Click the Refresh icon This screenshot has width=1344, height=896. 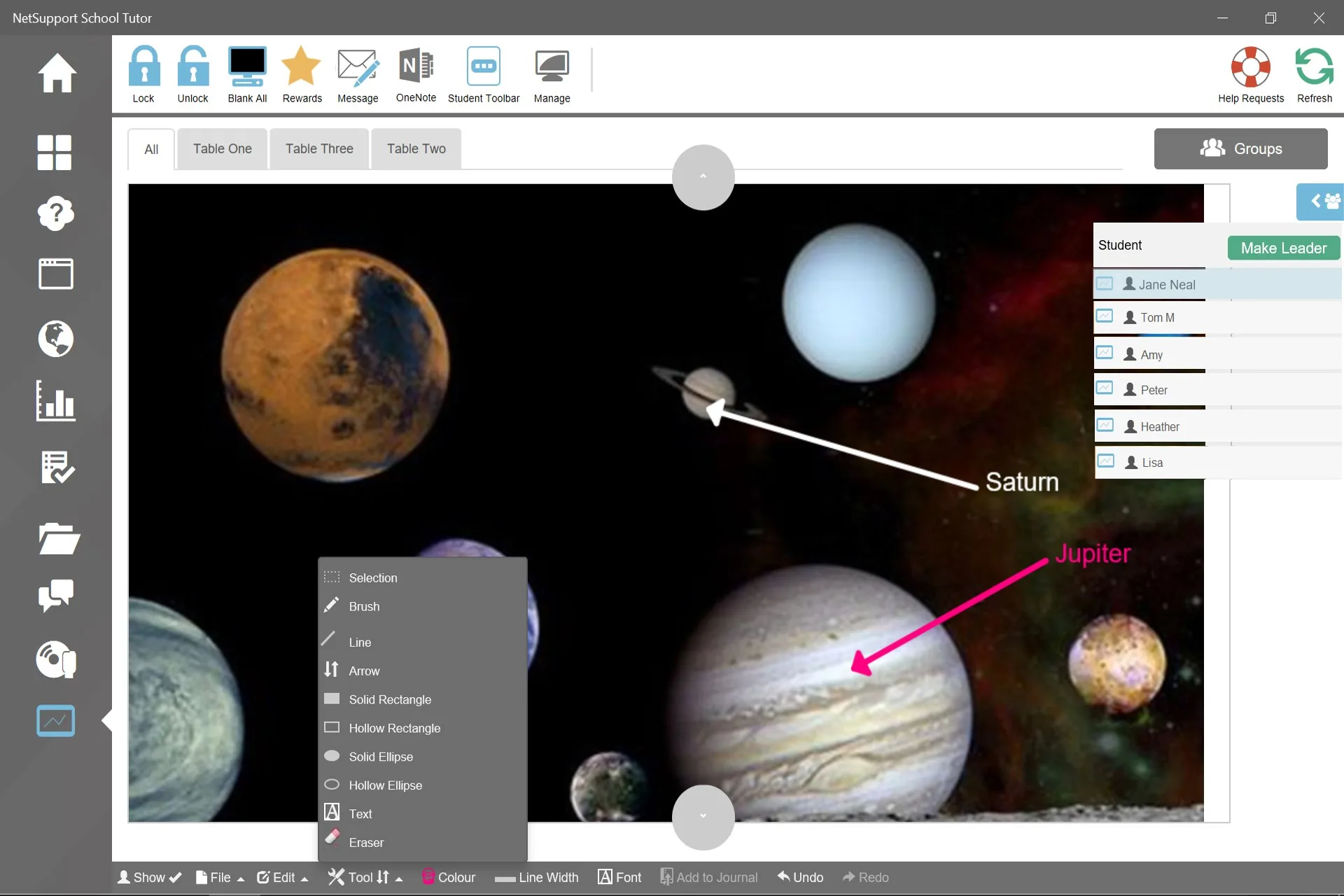point(1315,66)
